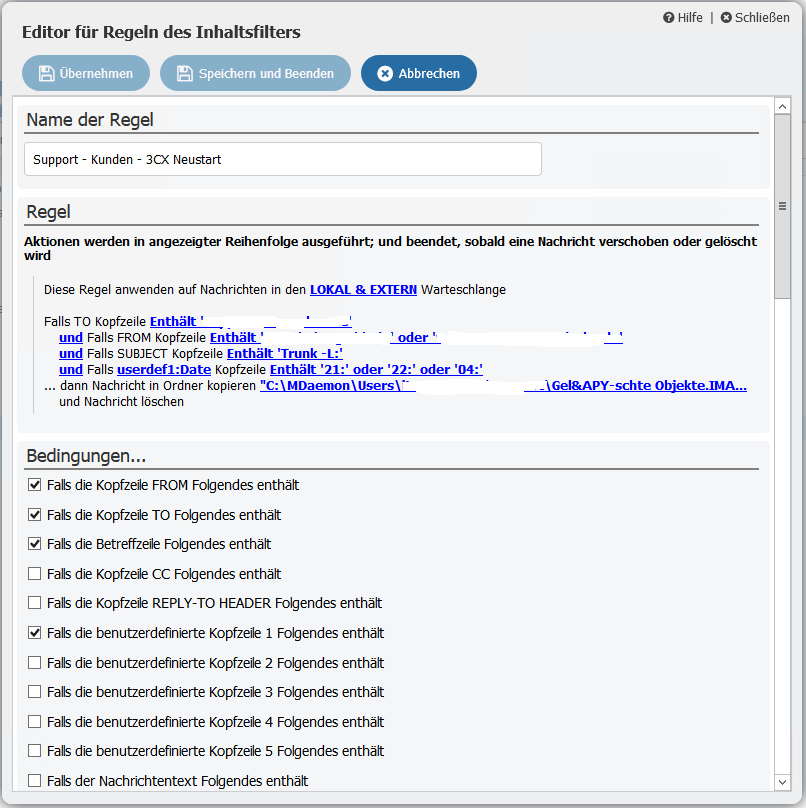Open the C:\MDaemon\Users folder path link

click(x=502, y=385)
